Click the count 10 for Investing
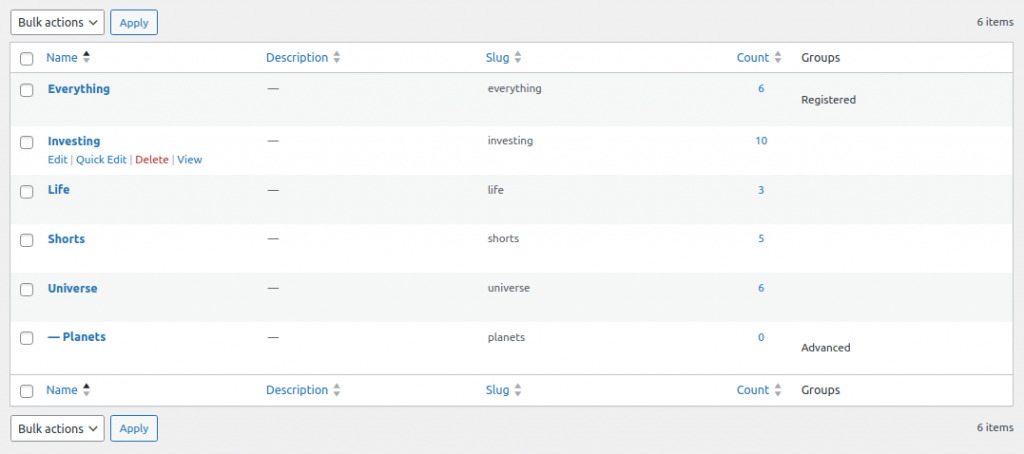 761,141
